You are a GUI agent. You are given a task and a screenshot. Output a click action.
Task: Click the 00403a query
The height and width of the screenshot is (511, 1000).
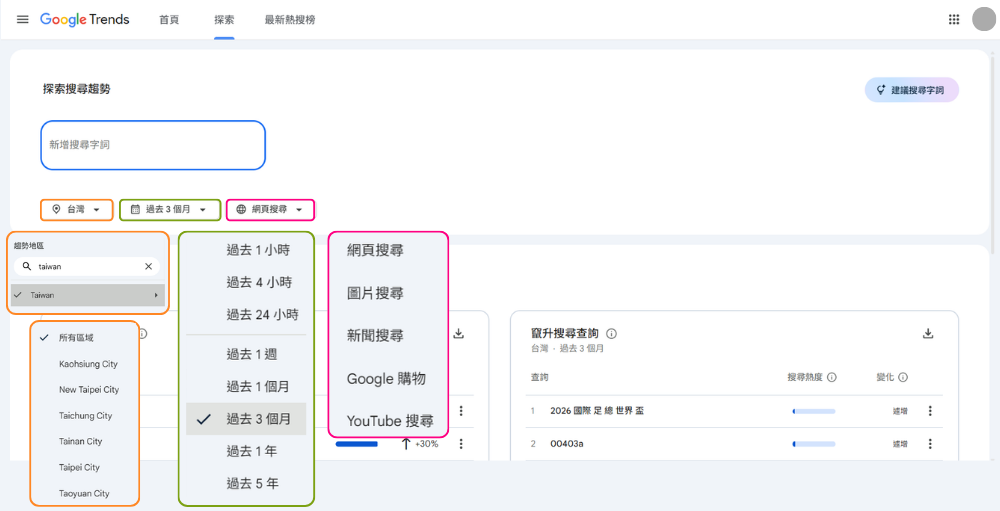pyautogui.click(x=566, y=443)
